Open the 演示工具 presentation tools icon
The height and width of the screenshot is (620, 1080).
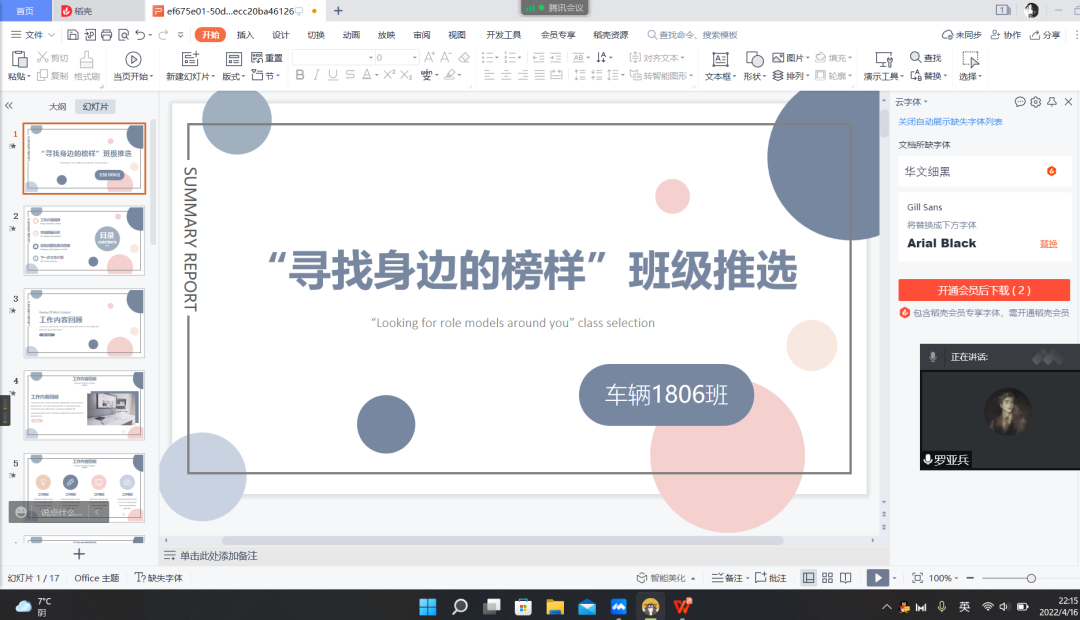[883, 60]
